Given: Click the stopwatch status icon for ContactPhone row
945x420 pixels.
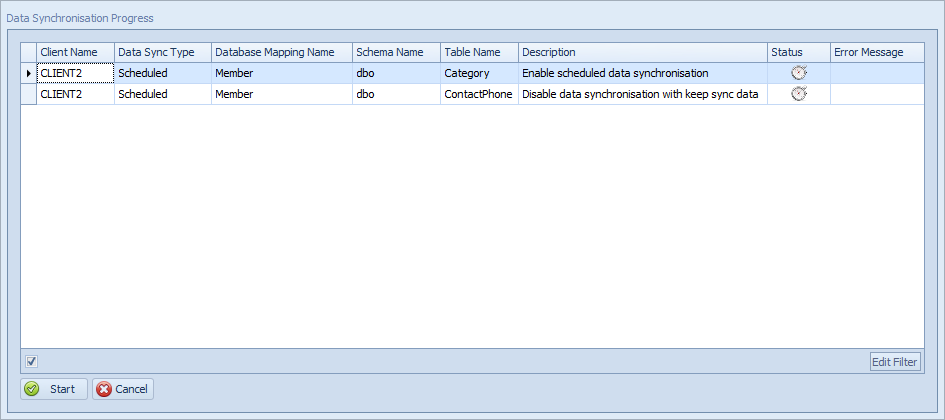Looking at the screenshot, I should tap(799, 94).
